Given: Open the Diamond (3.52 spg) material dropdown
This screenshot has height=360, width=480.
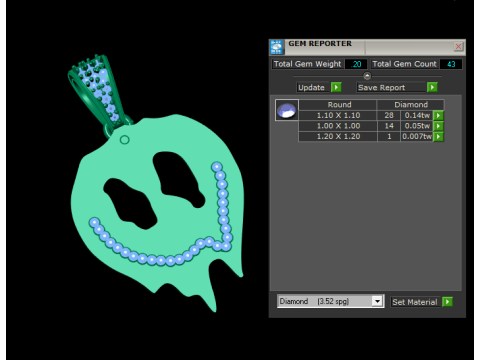Looking at the screenshot, I should [x=331, y=301].
